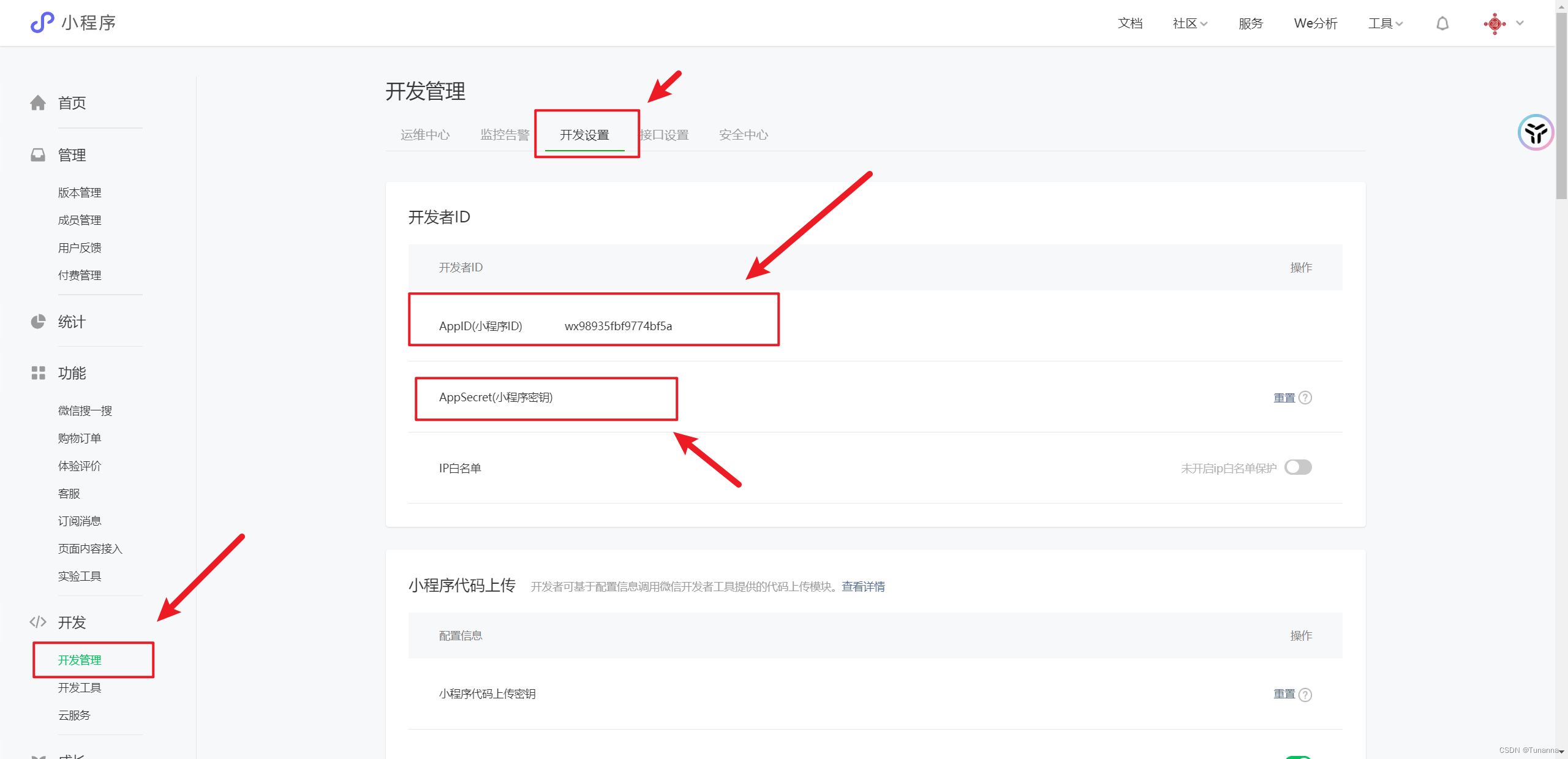Click the account avatar icon
1568x759 pixels.
(x=1494, y=23)
